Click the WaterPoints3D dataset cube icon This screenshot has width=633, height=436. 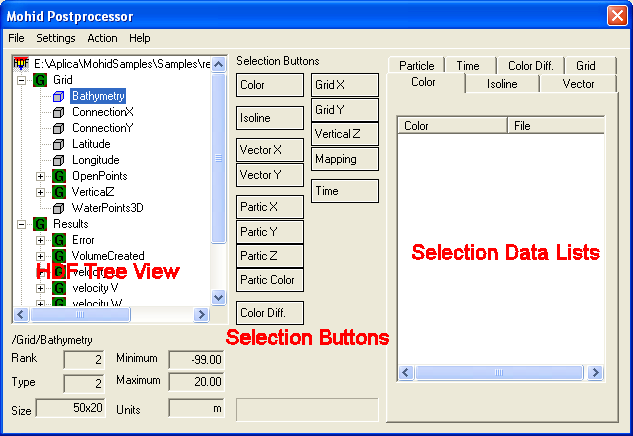(58, 208)
